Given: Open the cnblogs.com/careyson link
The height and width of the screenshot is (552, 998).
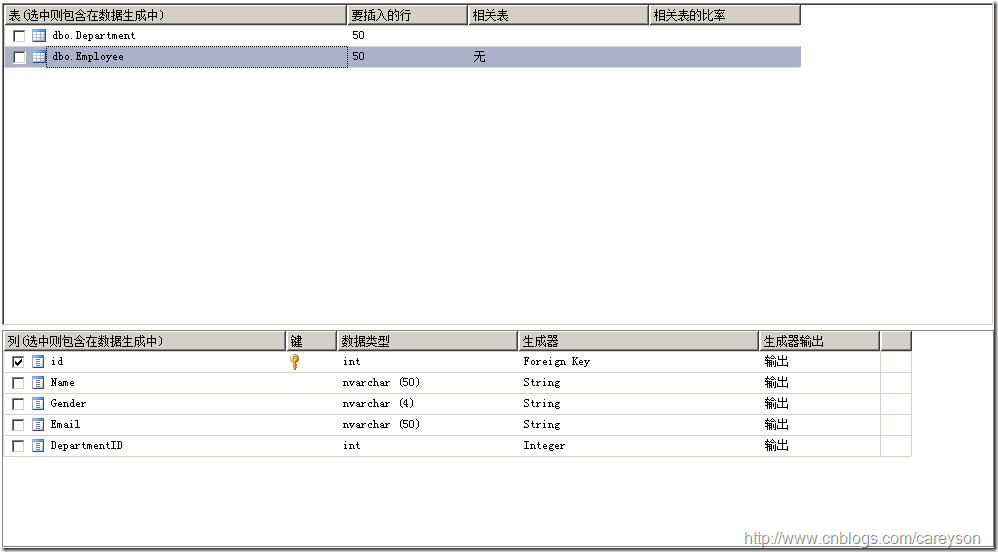Looking at the screenshot, I should (x=862, y=539).
